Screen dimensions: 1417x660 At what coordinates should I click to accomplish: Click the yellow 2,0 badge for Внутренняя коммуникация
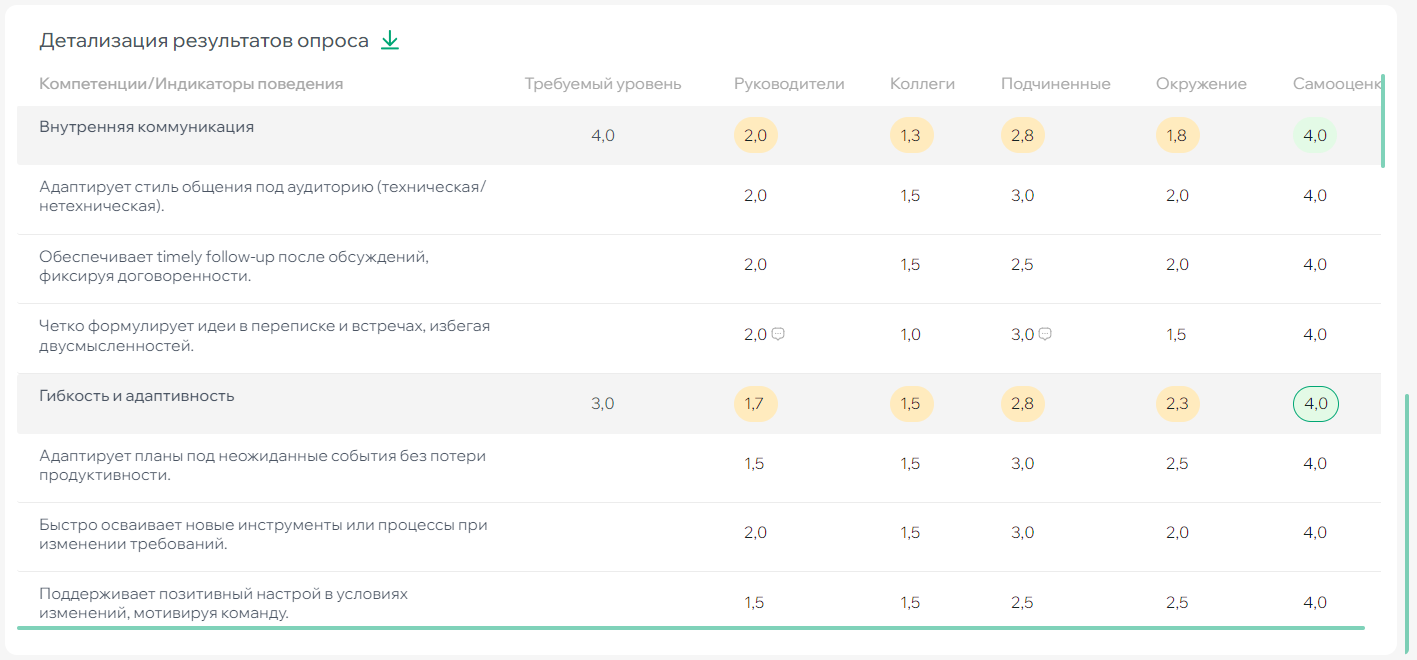tap(756, 134)
